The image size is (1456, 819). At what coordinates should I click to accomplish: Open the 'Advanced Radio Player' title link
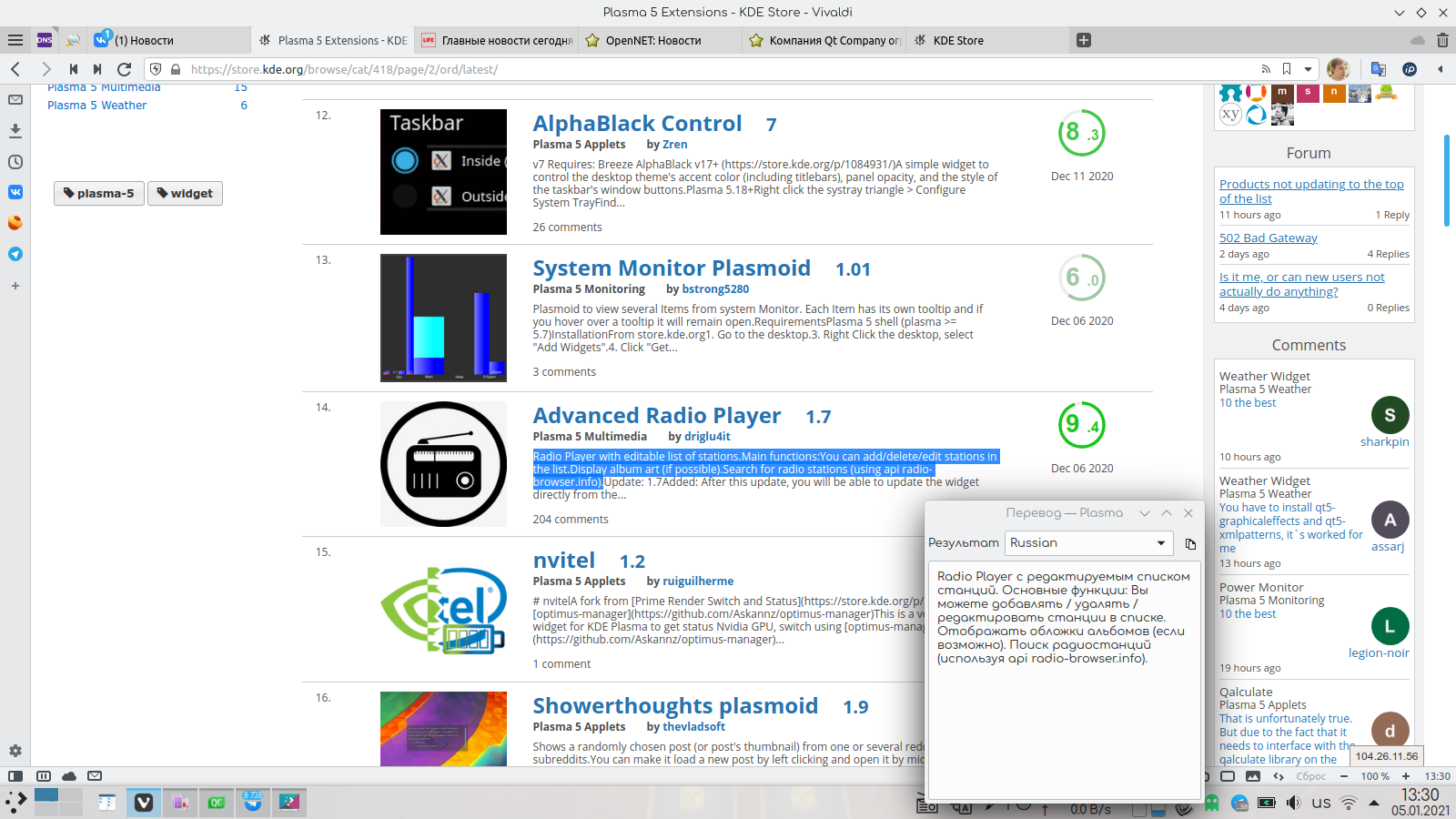coord(656,416)
